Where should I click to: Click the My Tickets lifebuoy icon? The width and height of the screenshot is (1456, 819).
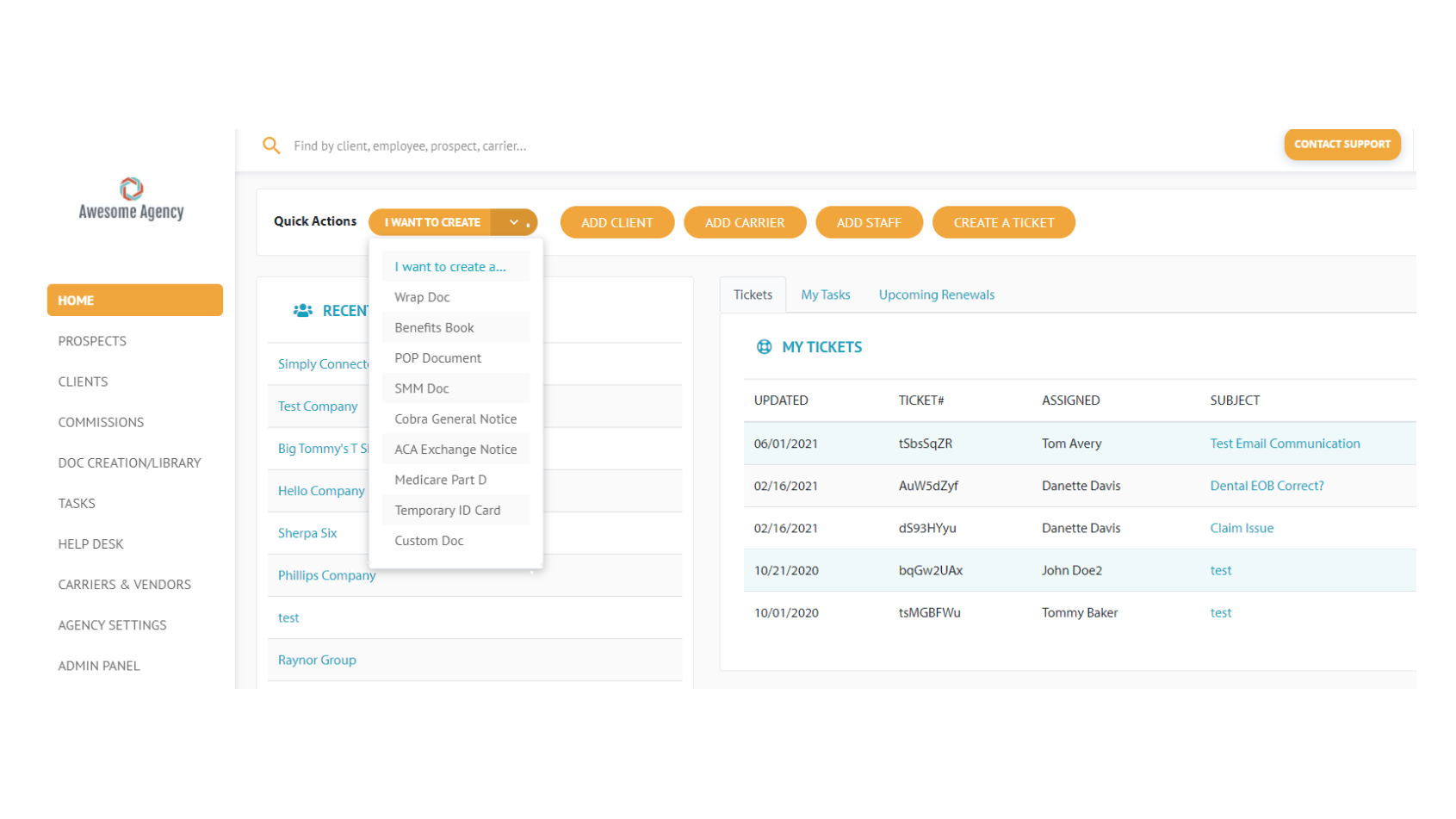click(764, 347)
